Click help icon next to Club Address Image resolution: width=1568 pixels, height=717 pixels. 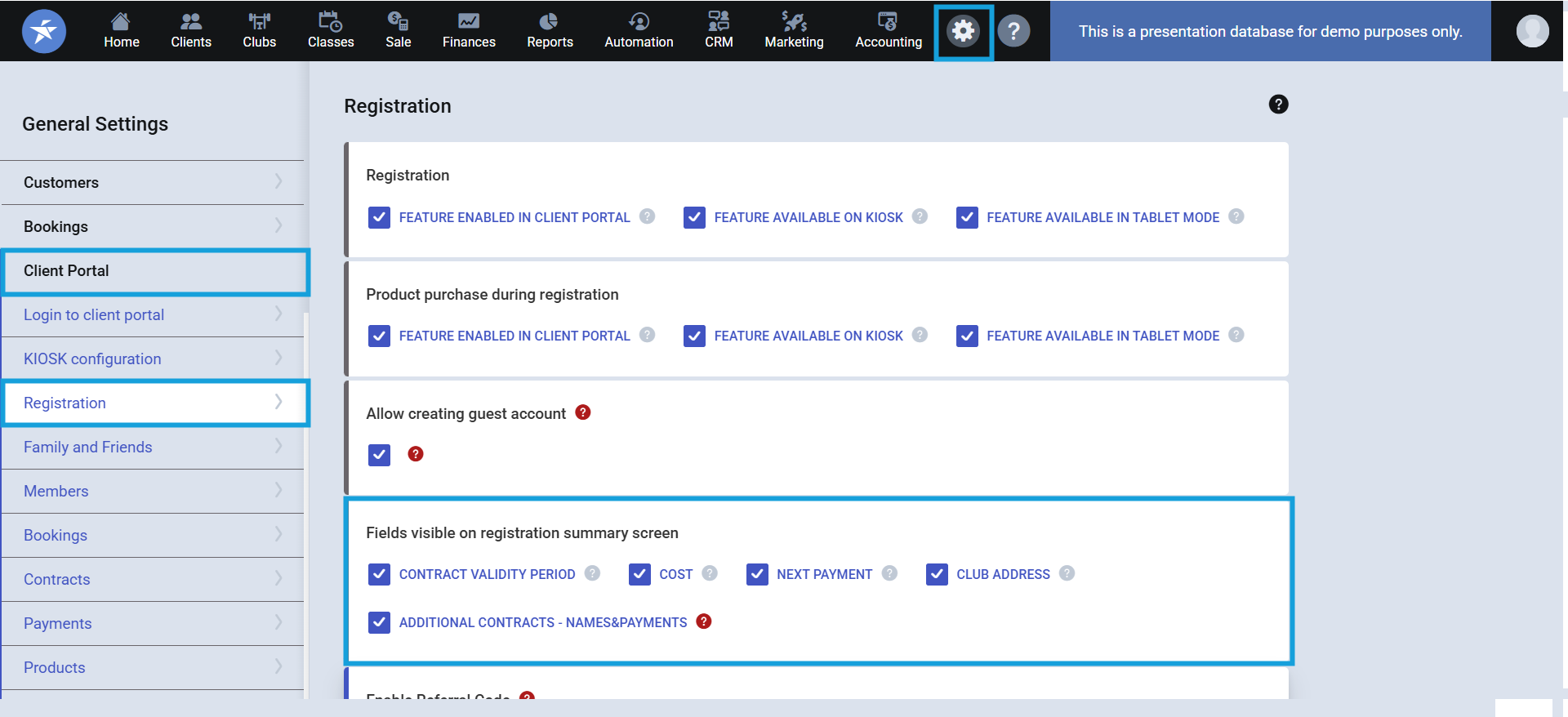[x=1067, y=573]
